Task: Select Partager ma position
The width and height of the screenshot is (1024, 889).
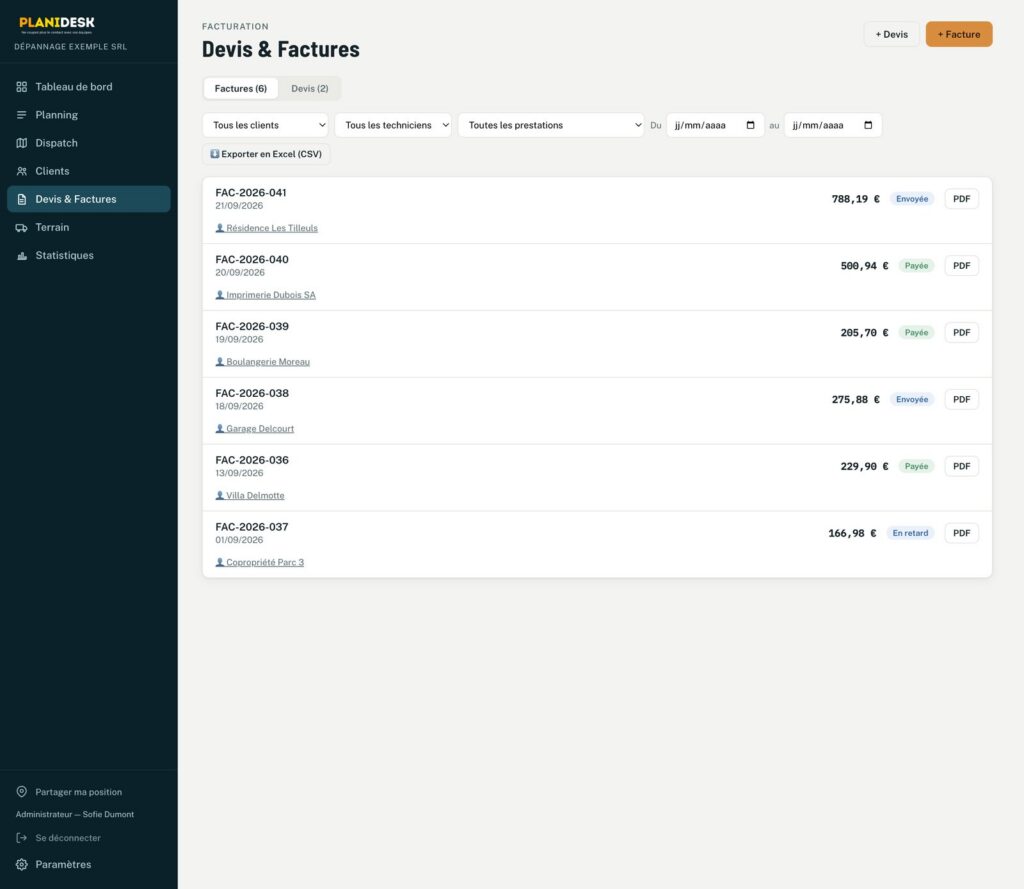Action: coord(78,792)
